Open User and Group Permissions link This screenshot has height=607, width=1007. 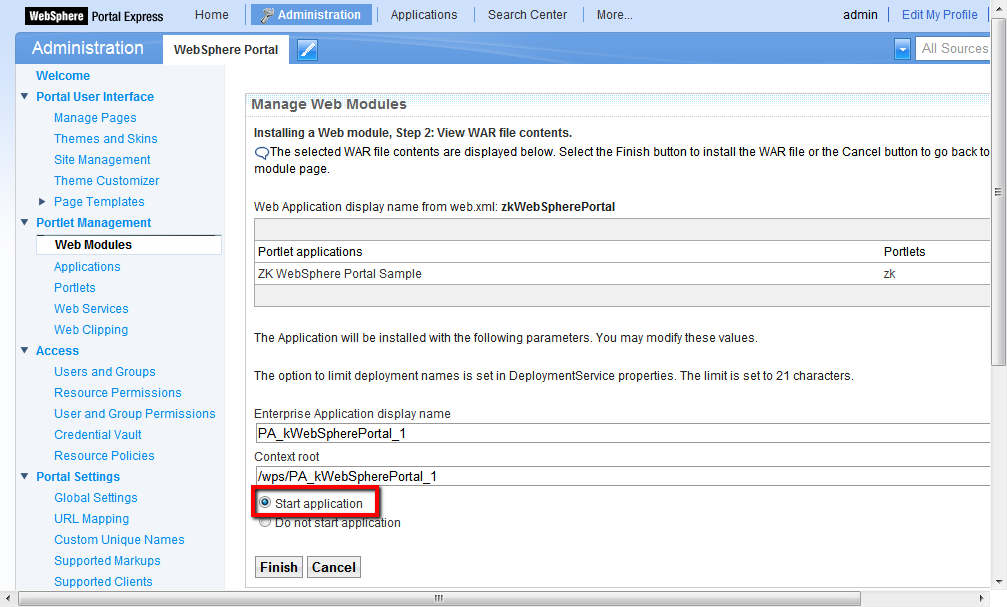point(135,414)
